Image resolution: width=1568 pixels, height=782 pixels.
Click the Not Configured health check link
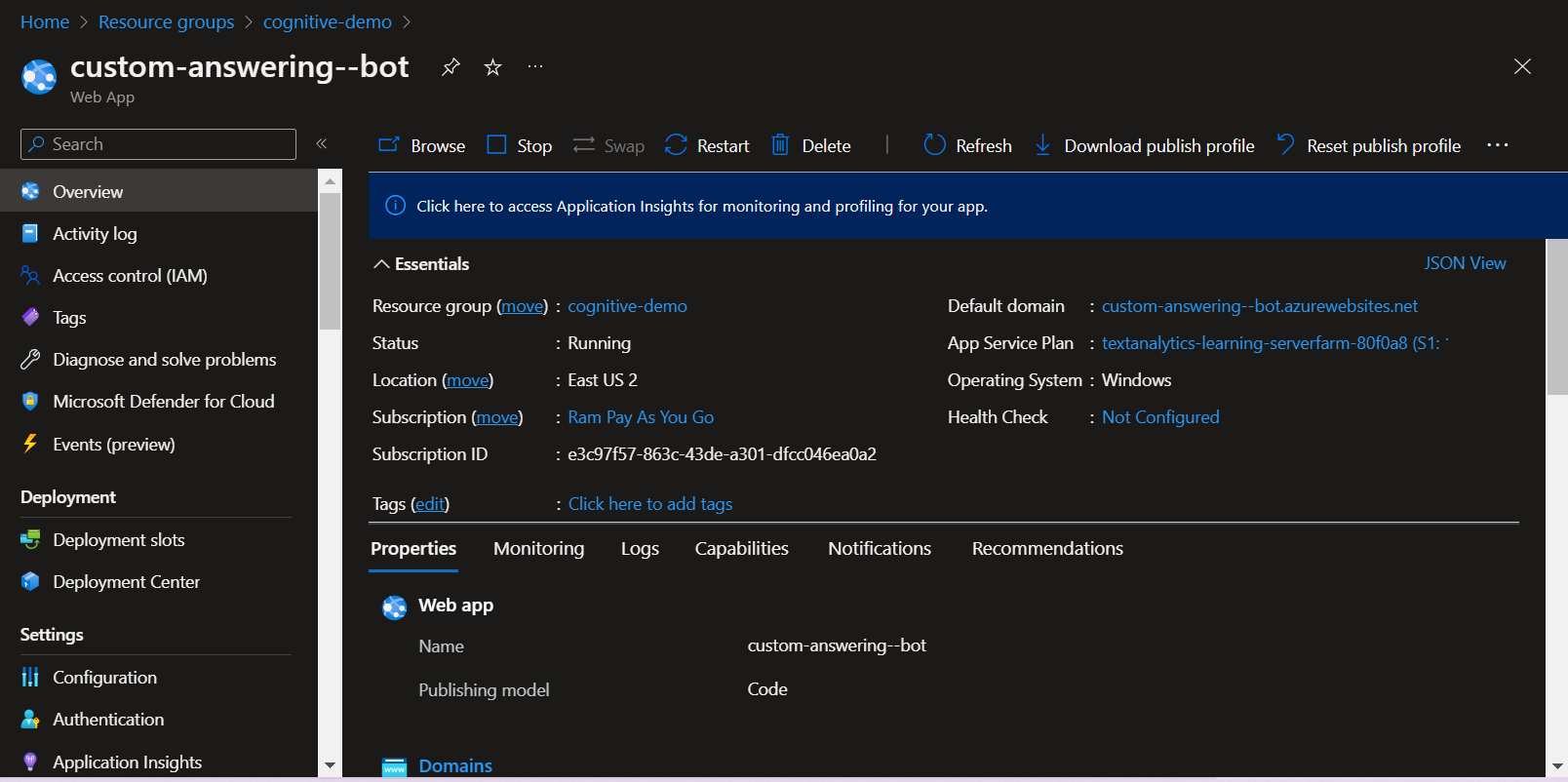[x=1160, y=417]
